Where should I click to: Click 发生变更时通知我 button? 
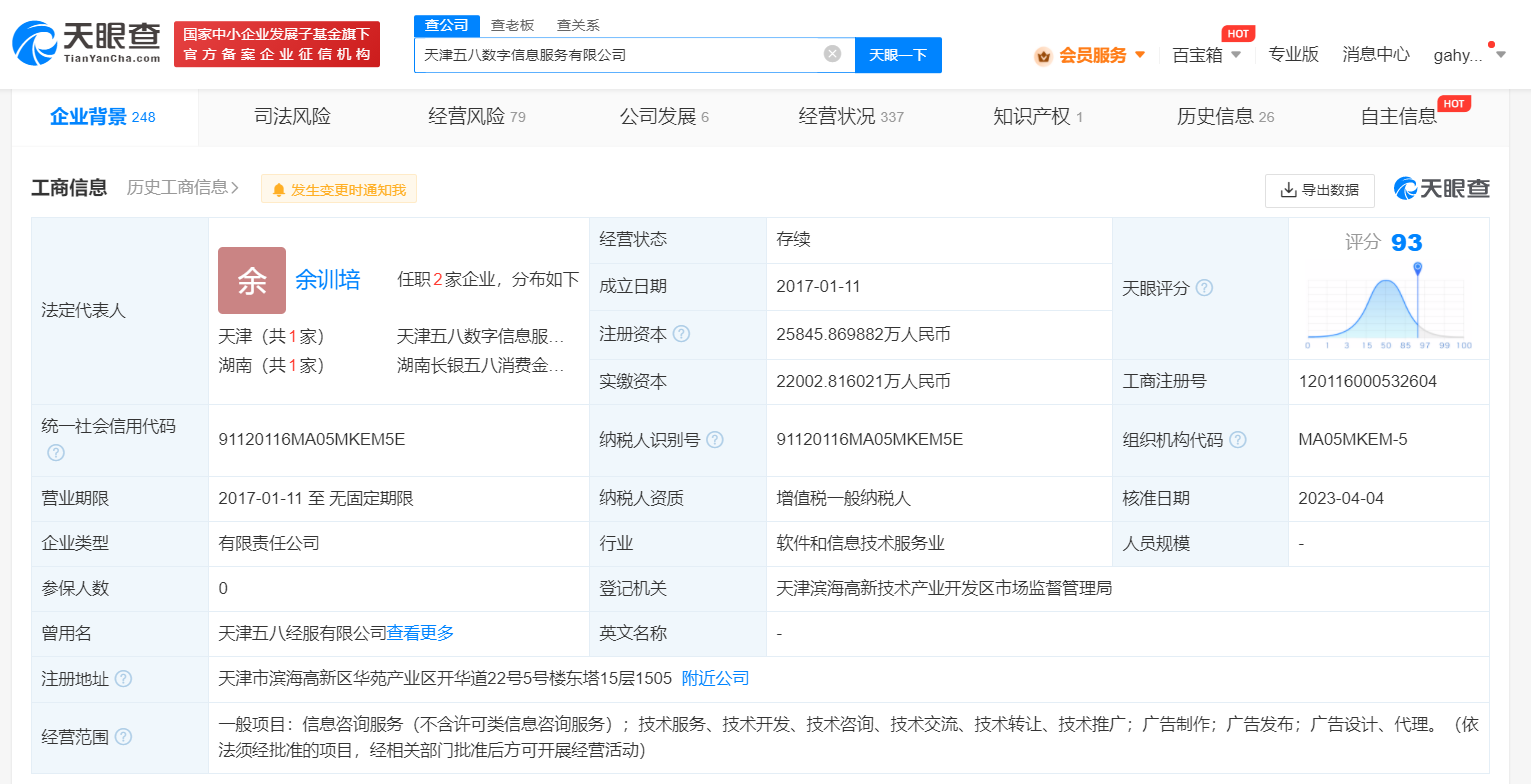coord(339,189)
